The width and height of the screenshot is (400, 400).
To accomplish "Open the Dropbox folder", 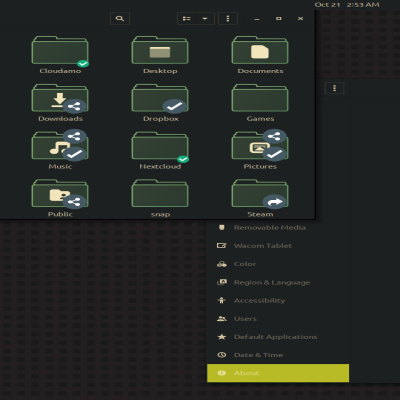I will [160, 98].
